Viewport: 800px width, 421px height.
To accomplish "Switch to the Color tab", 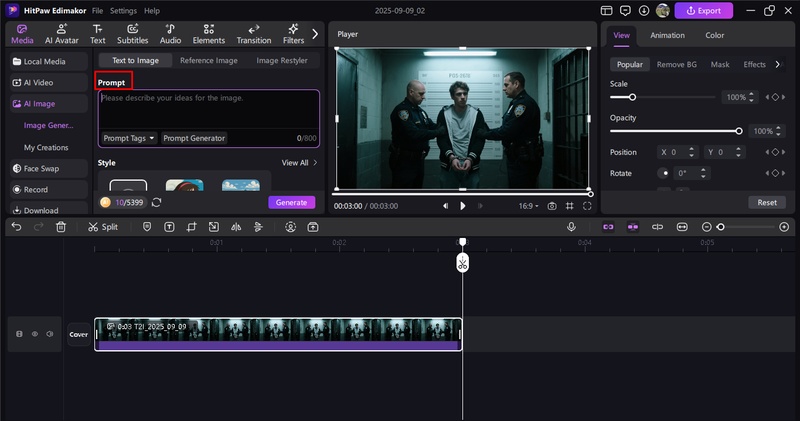I will coord(714,35).
